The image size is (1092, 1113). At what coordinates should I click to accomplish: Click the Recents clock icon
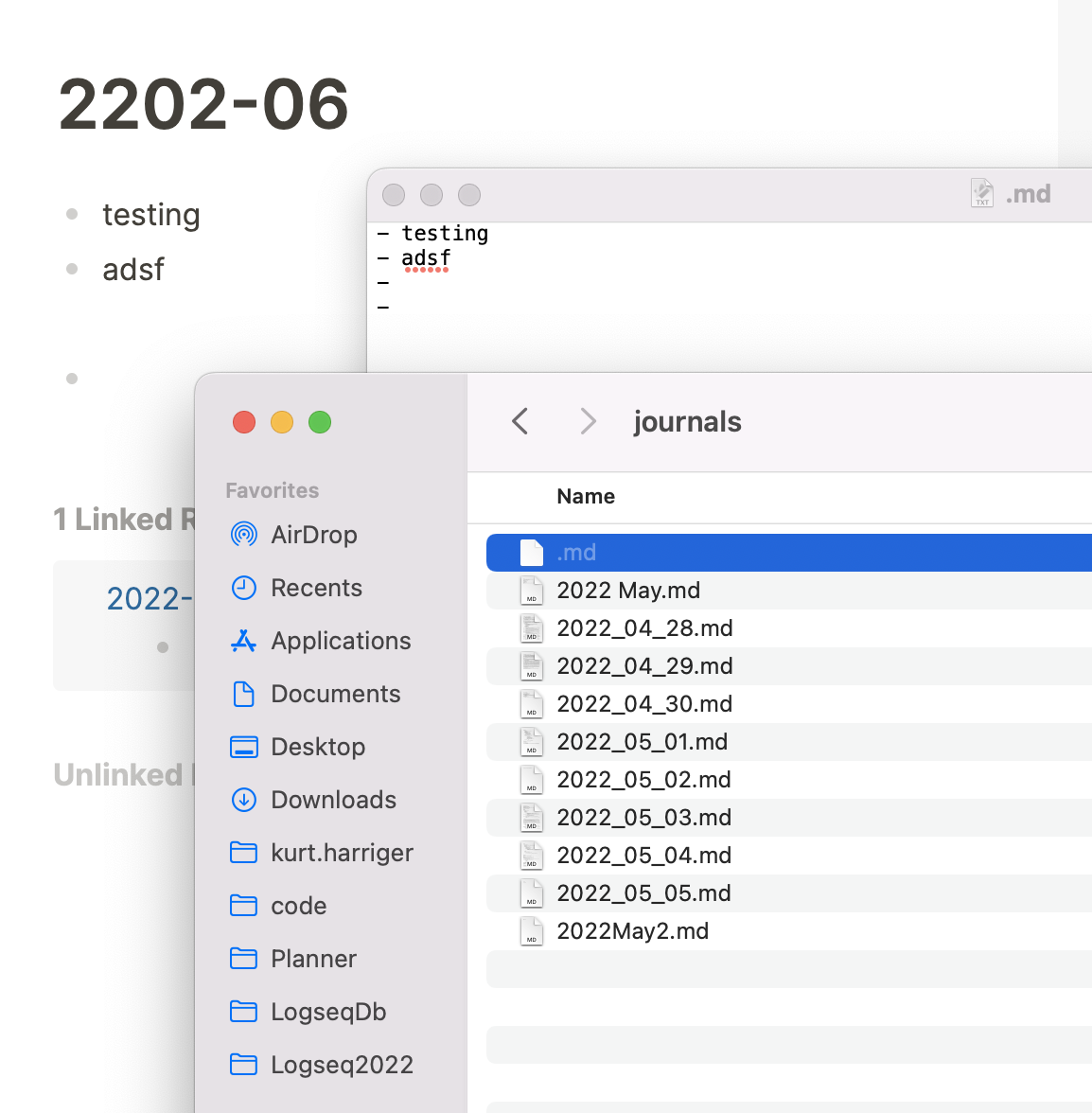243,588
